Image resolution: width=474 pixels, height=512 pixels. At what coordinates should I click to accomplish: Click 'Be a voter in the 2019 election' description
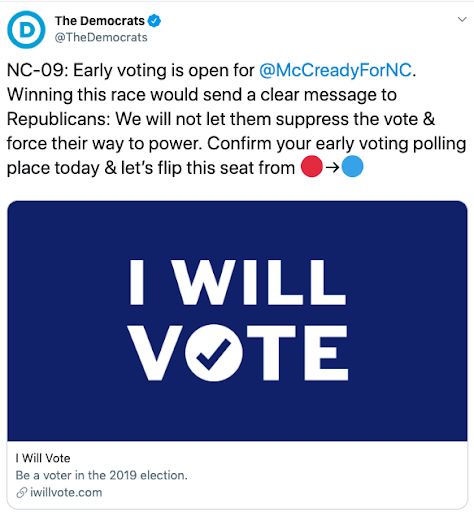102,475
